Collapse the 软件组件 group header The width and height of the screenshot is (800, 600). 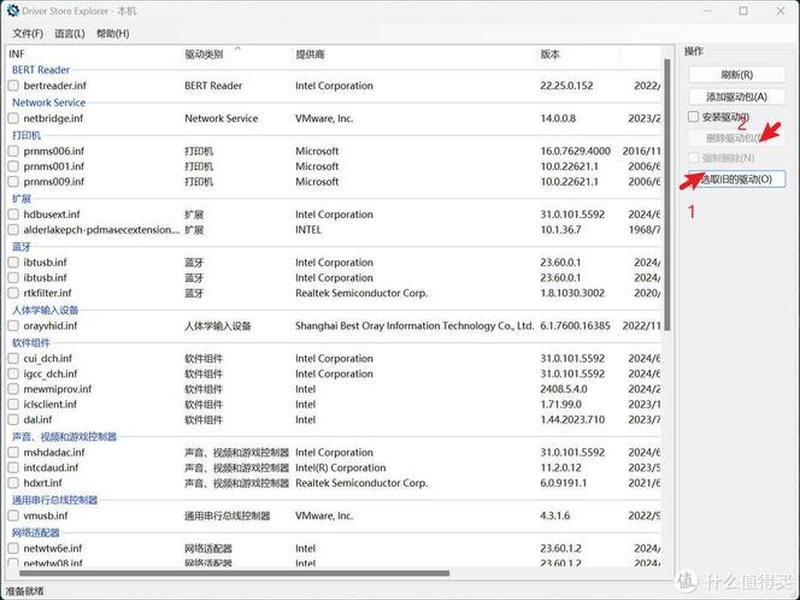click(31, 342)
